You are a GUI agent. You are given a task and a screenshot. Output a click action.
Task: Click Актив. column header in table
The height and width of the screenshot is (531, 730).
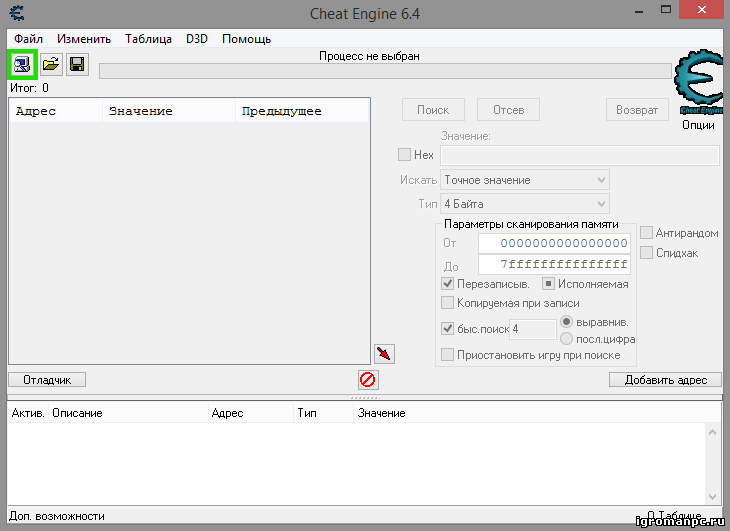28,413
